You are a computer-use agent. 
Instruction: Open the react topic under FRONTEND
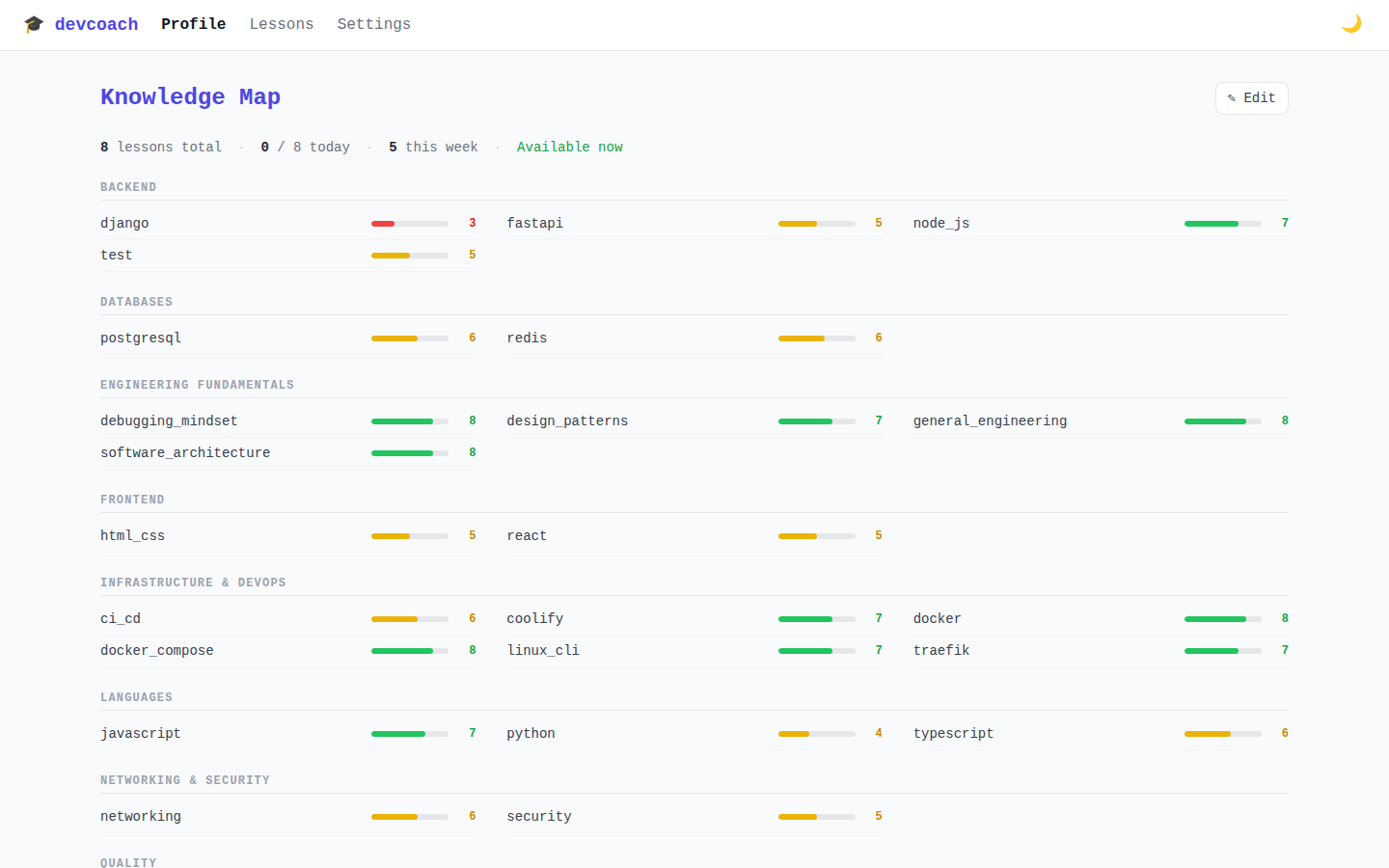(x=527, y=535)
